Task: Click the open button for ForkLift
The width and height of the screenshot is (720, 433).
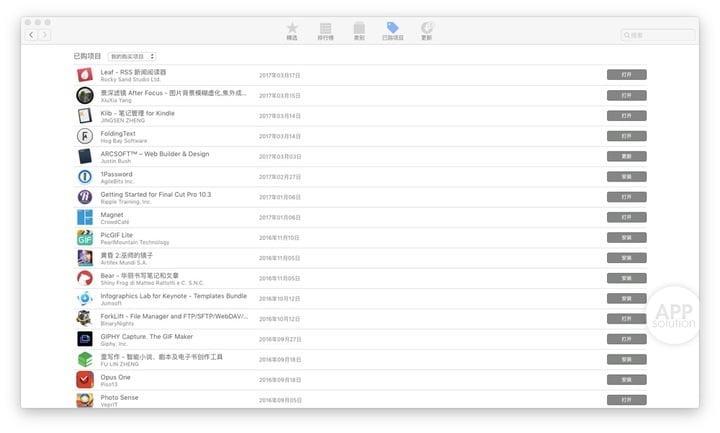Action: pos(626,319)
